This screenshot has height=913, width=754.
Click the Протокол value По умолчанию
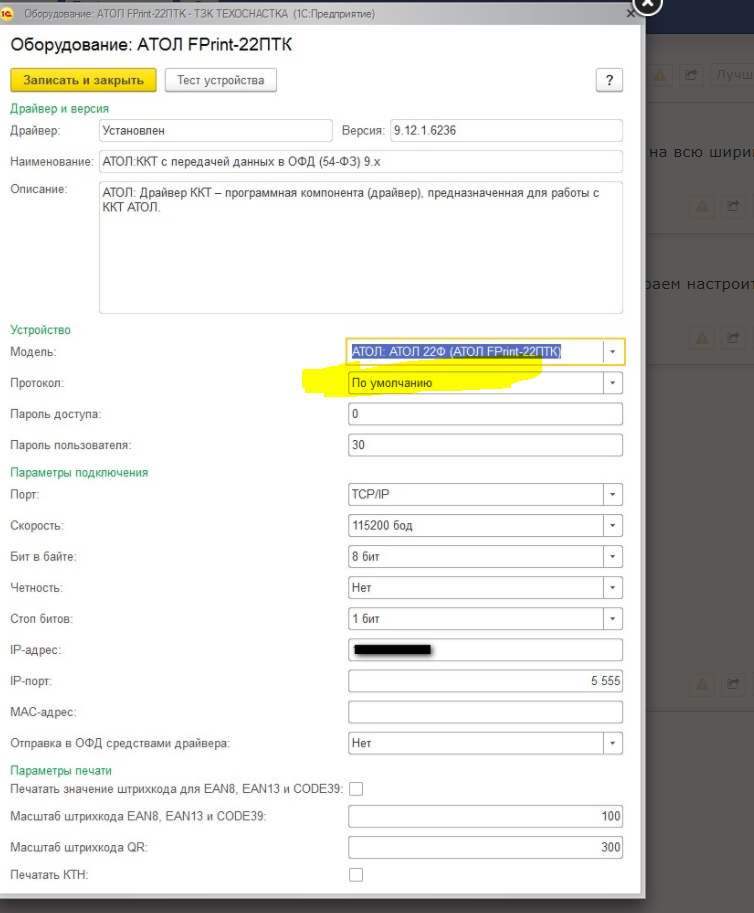coord(392,383)
